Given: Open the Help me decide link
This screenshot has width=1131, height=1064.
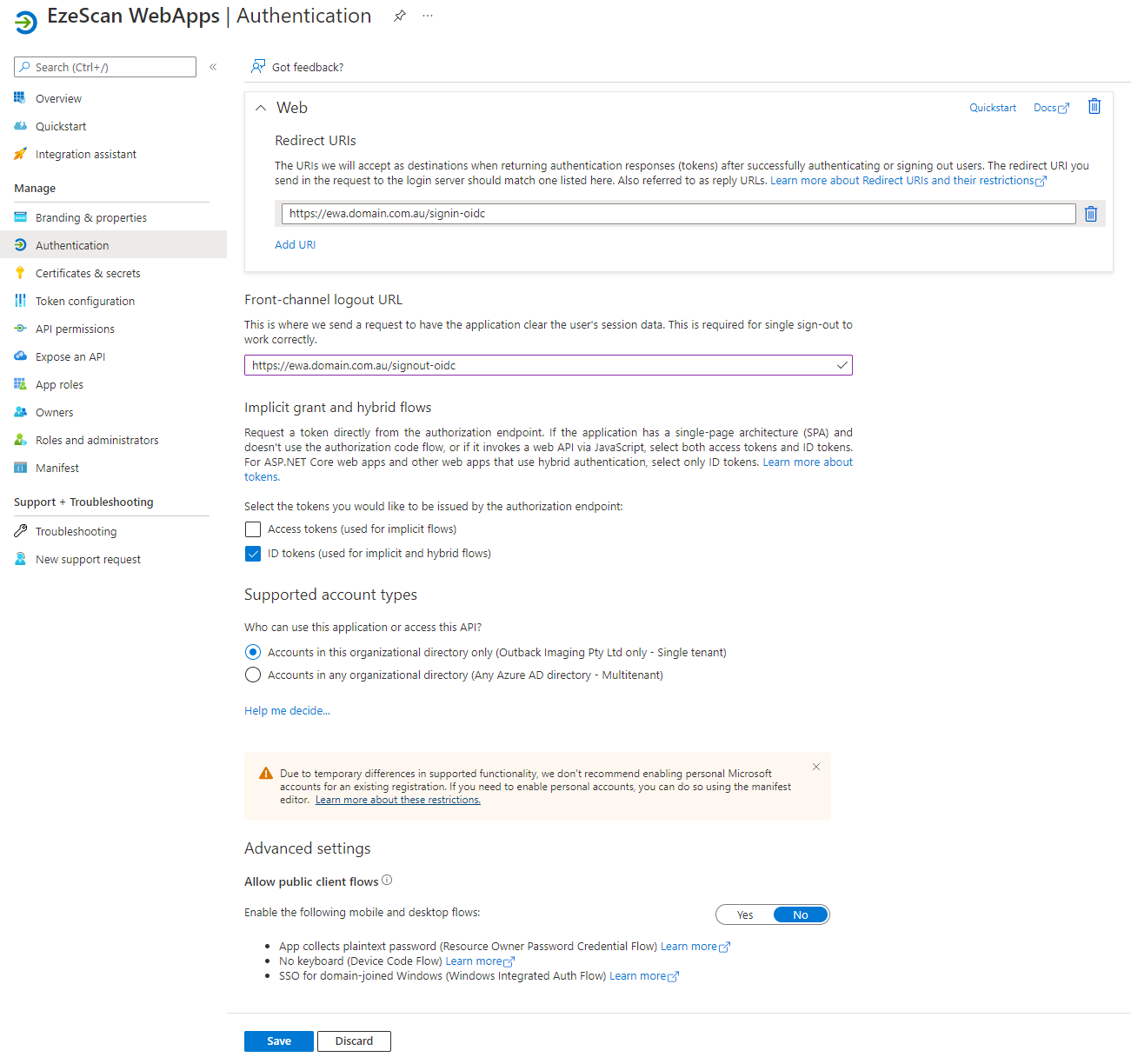Looking at the screenshot, I should pyautogui.click(x=287, y=711).
